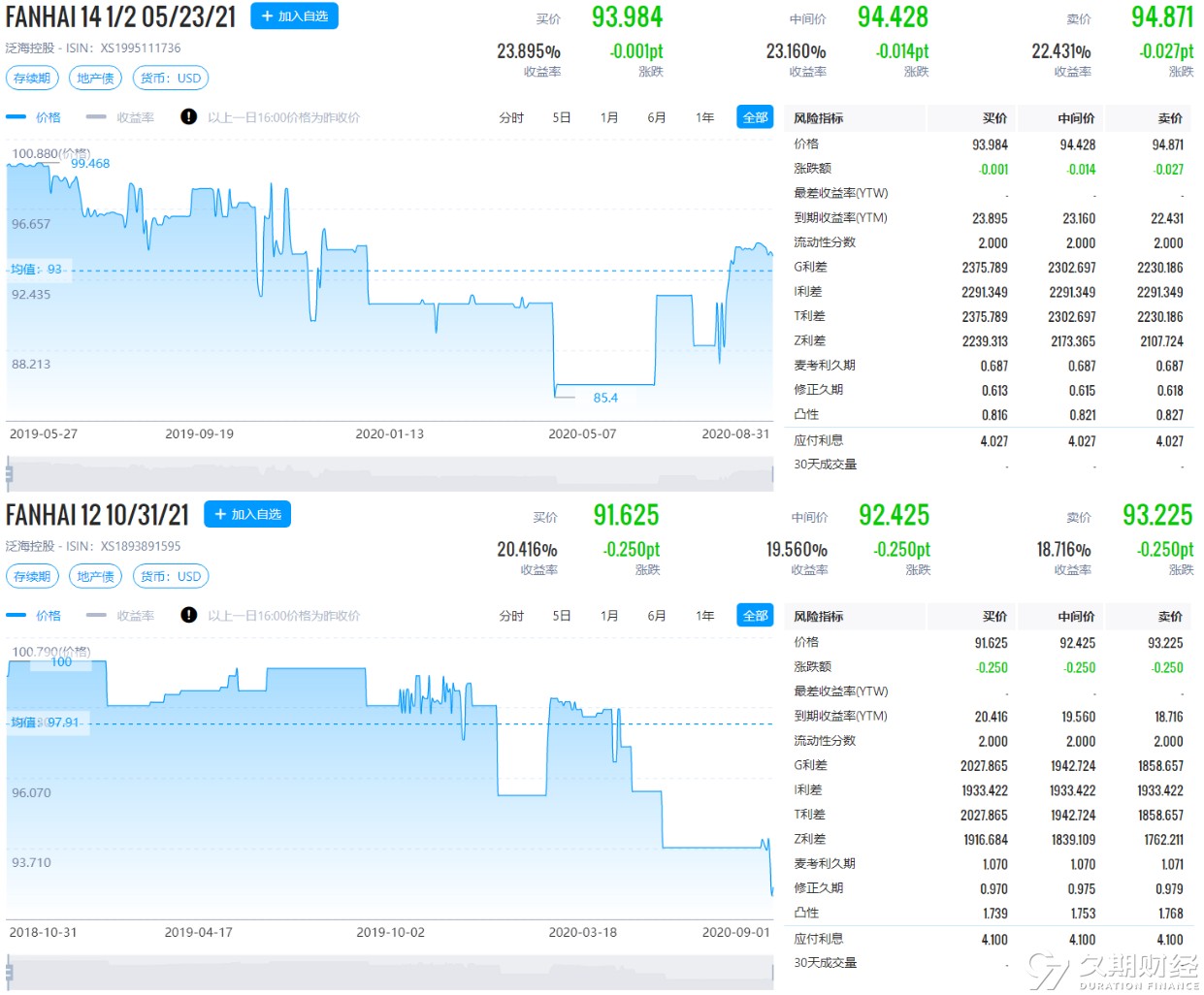1204x995 pixels.
Task: Click bid price value 93.984 at top
Action: click(627, 17)
